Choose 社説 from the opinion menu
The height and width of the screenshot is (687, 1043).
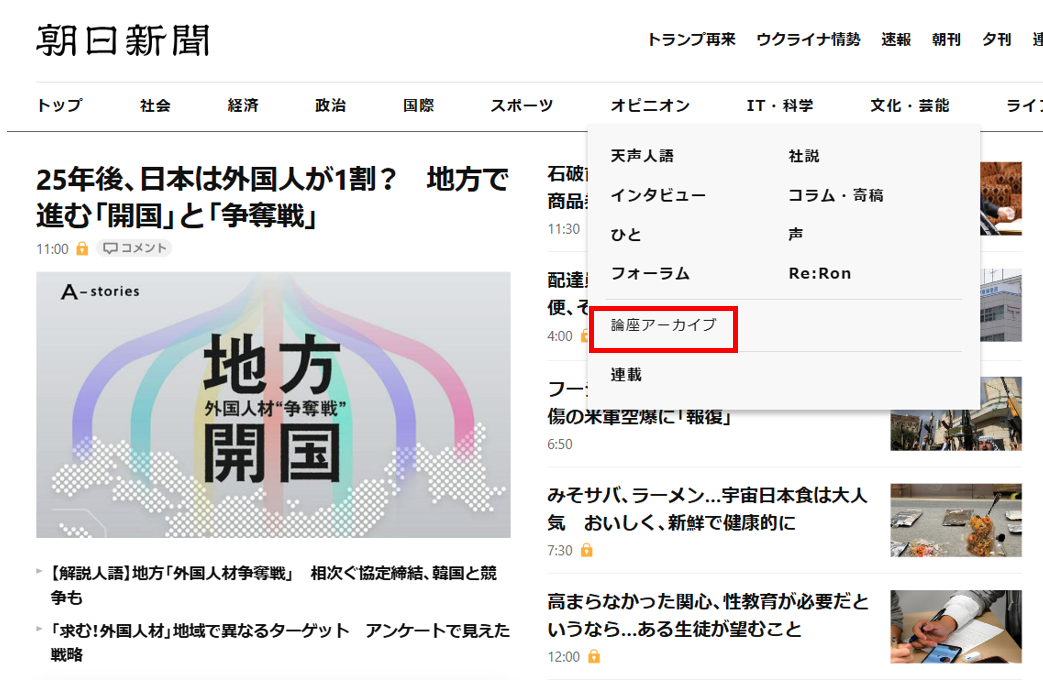point(804,156)
